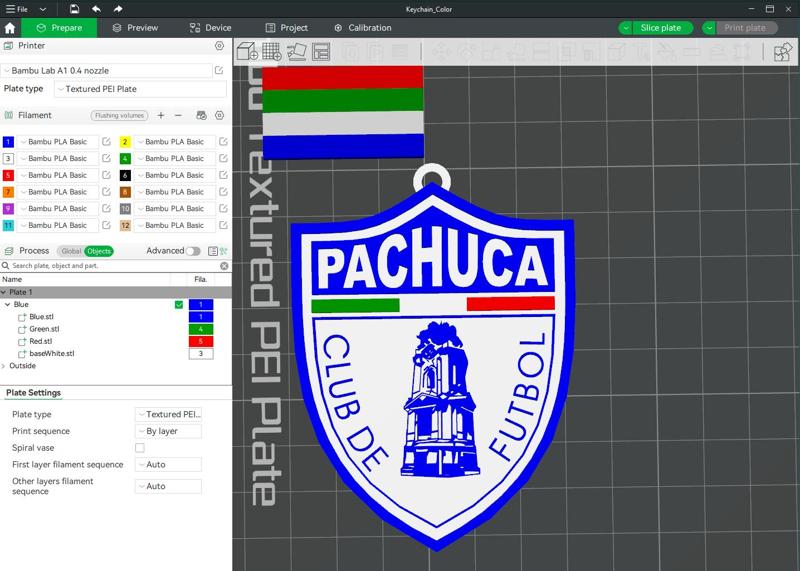Viewport: 800px width, 571px height.
Task: Open the Project tab
Action: tap(286, 28)
